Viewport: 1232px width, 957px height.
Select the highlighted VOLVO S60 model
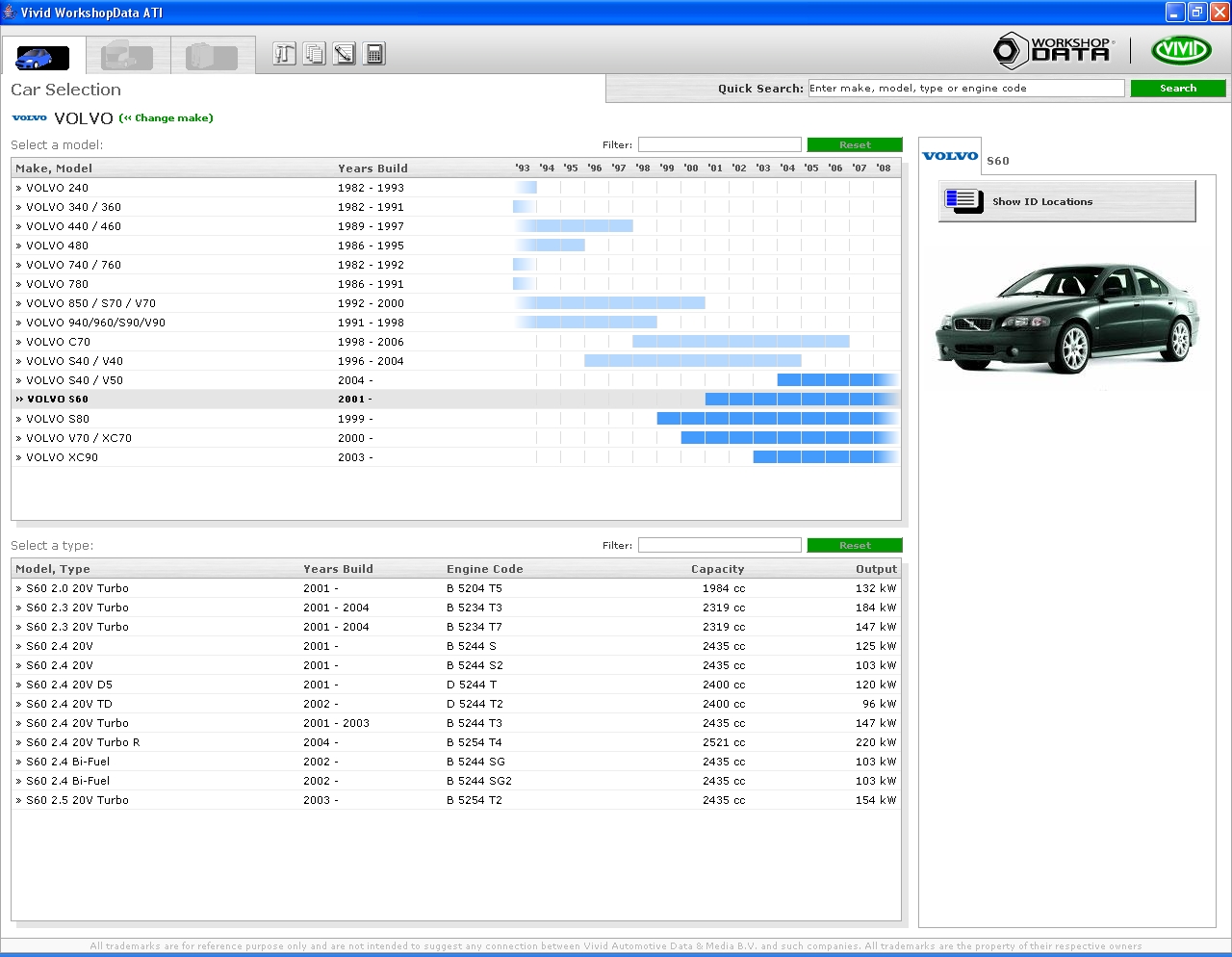click(x=456, y=400)
